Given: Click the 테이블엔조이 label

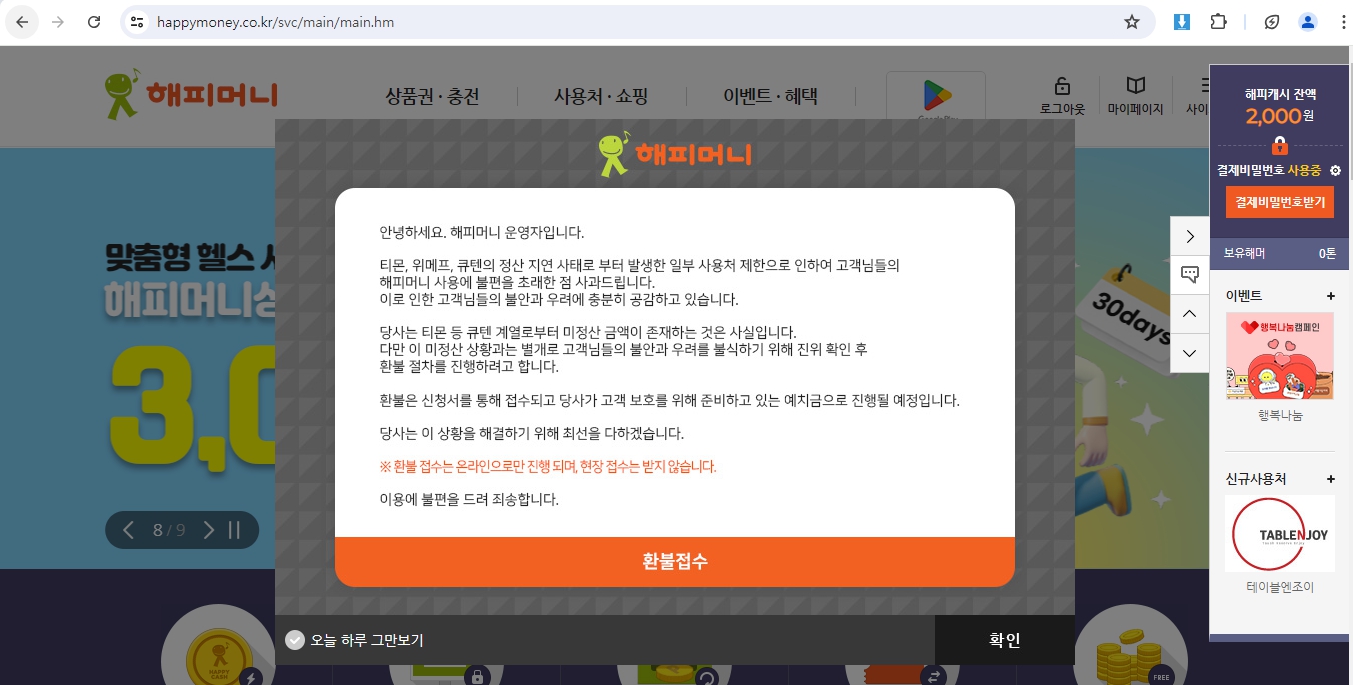Looking at the screenshot, I should tap(1280, 588).
